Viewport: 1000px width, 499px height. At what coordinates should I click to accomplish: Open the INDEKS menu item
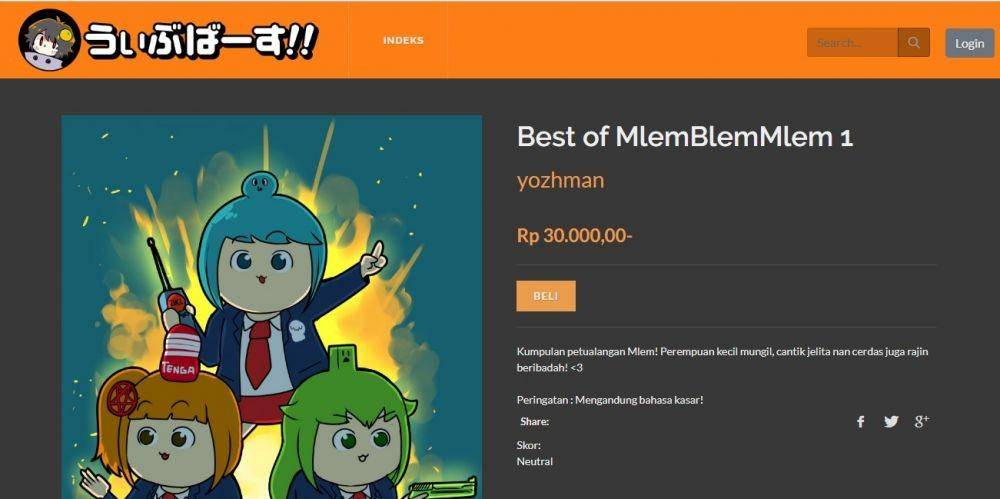pyautogui.click(x=403, y=40)
